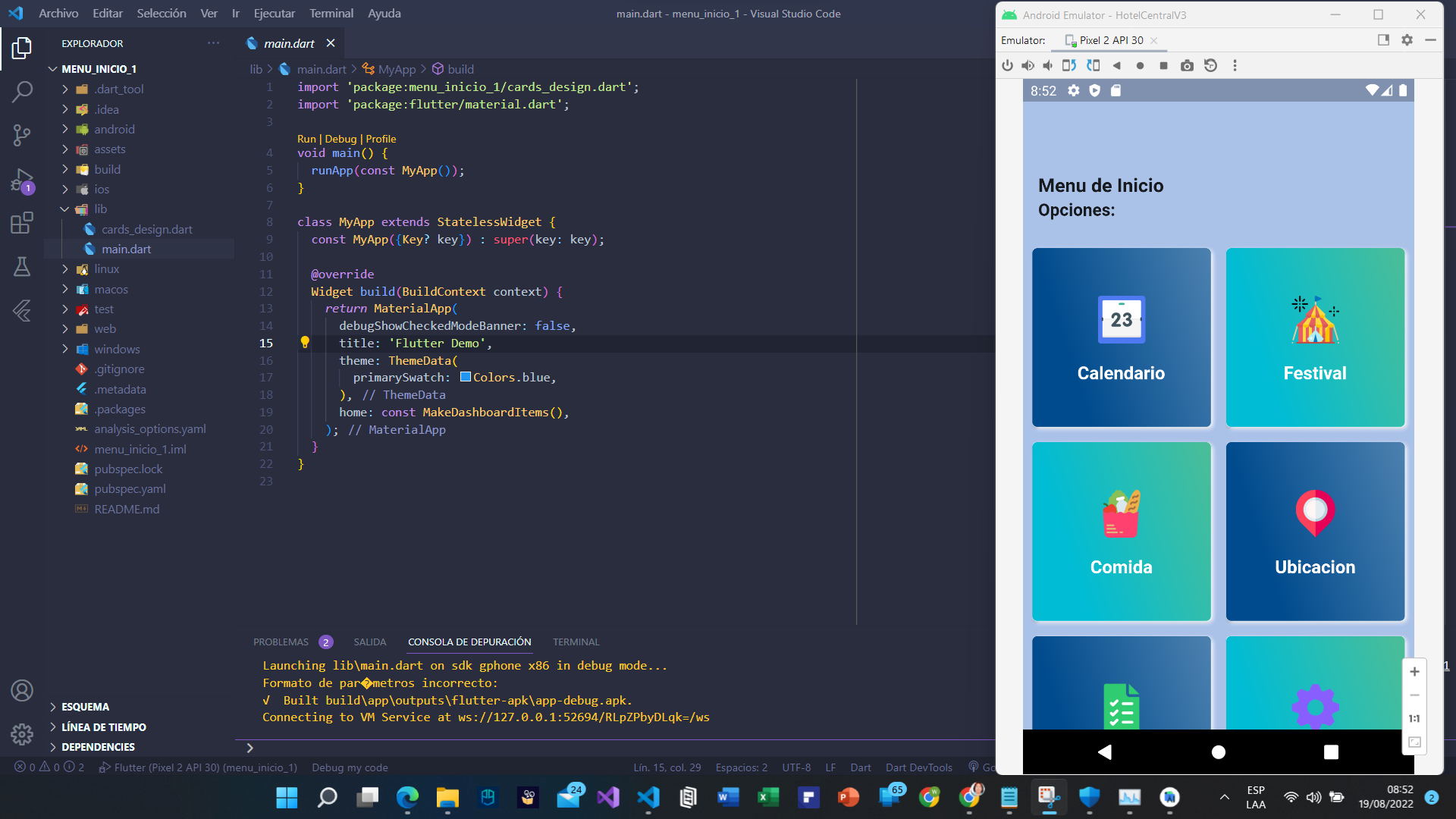1456x819 pixels.
Task: Open the Manage gear in activity bar
Action: (x=22, y=734)
